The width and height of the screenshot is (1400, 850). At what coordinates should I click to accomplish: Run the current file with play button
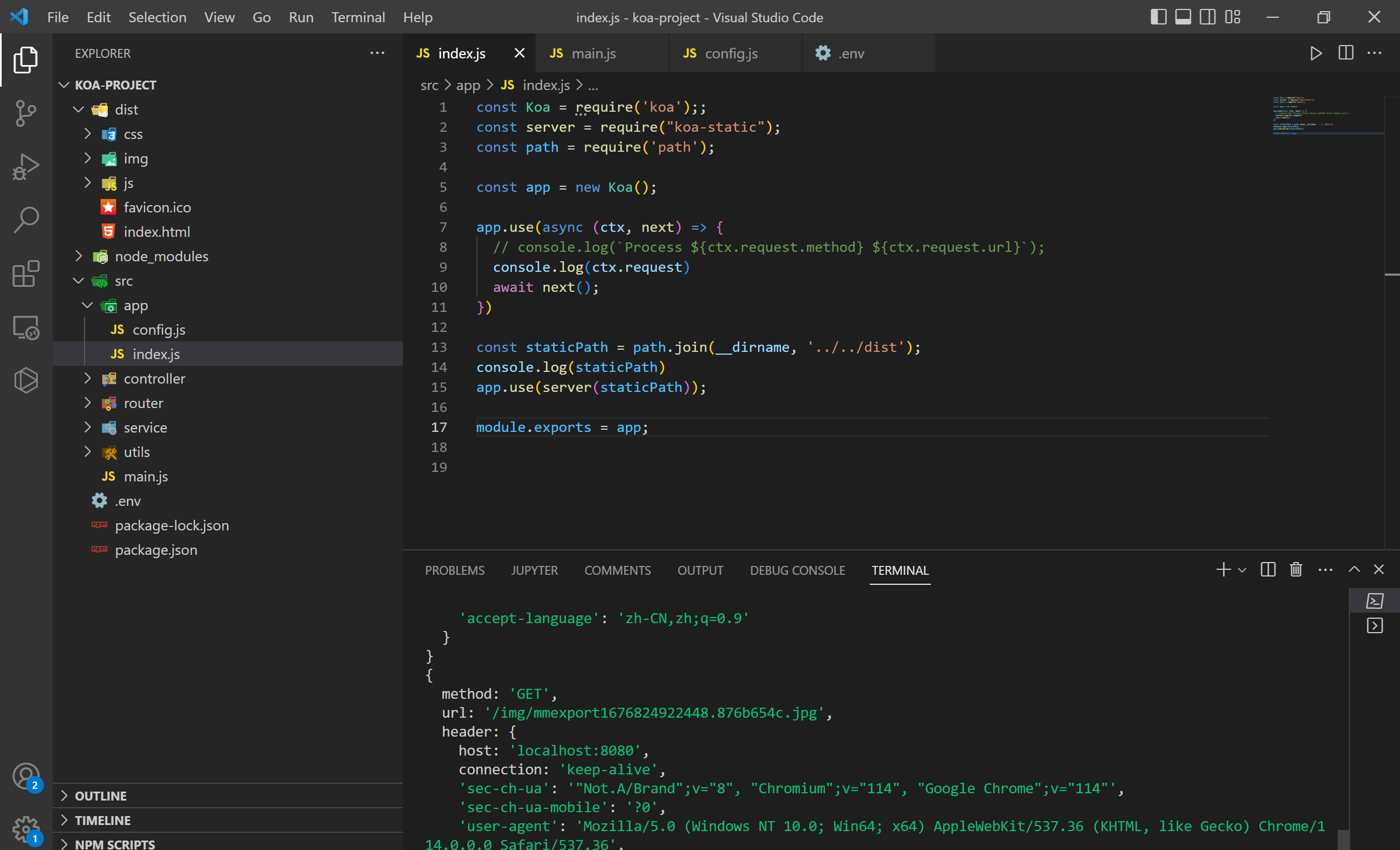(1316, 53)
